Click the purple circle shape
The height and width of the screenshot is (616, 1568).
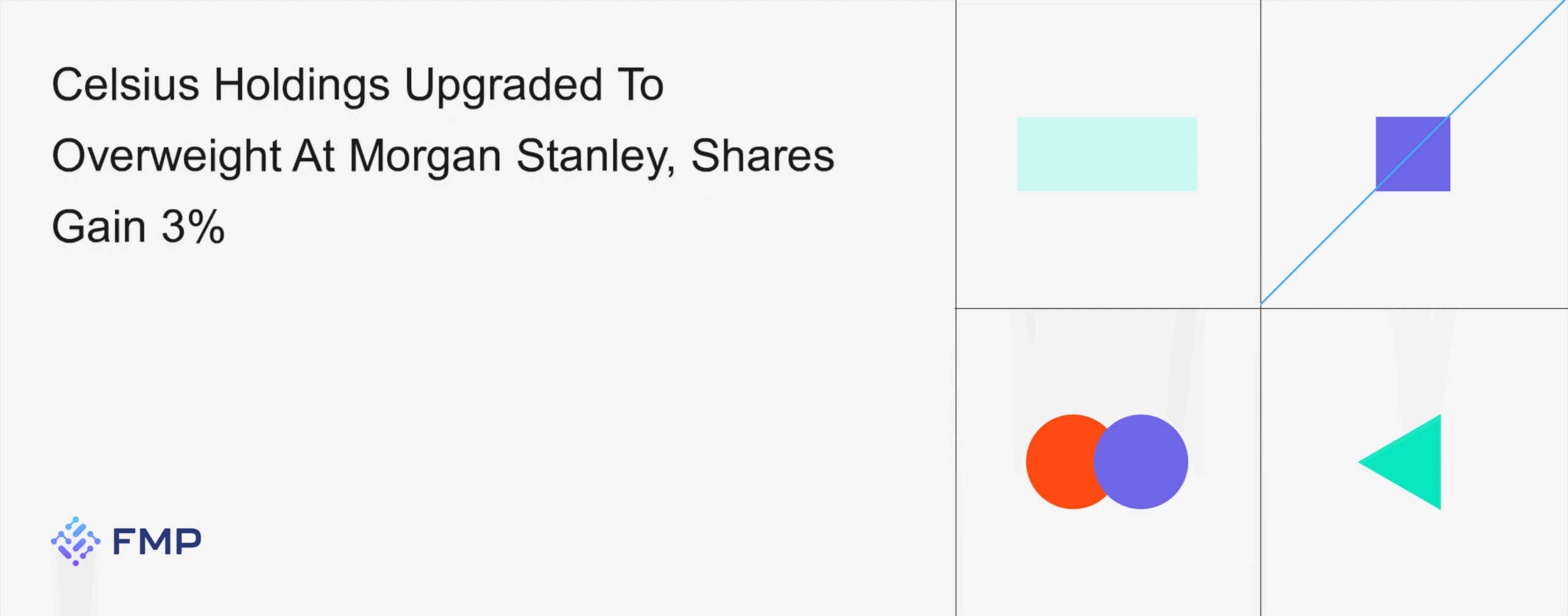point(1147,462)
